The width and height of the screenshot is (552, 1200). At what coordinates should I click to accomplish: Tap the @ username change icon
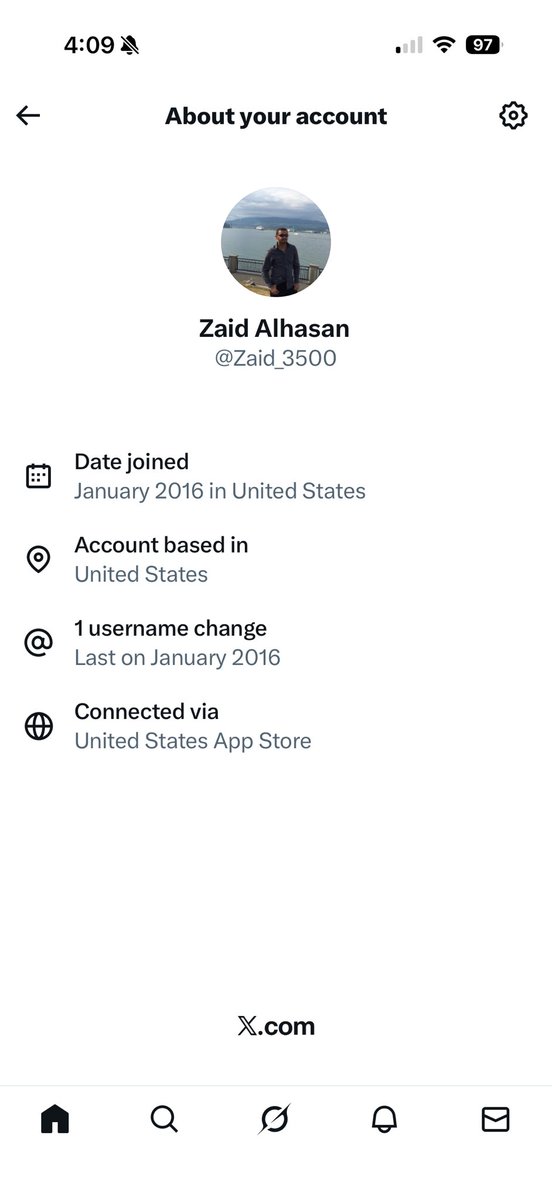(38, 642)
